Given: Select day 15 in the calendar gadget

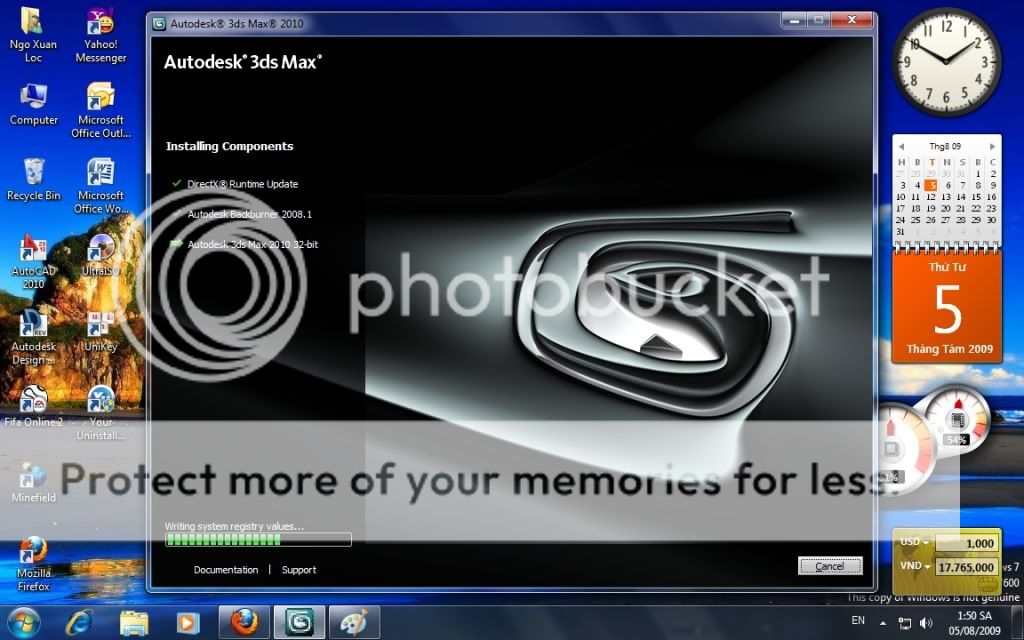Looking at the screenshot, I should tap(976, 197).
